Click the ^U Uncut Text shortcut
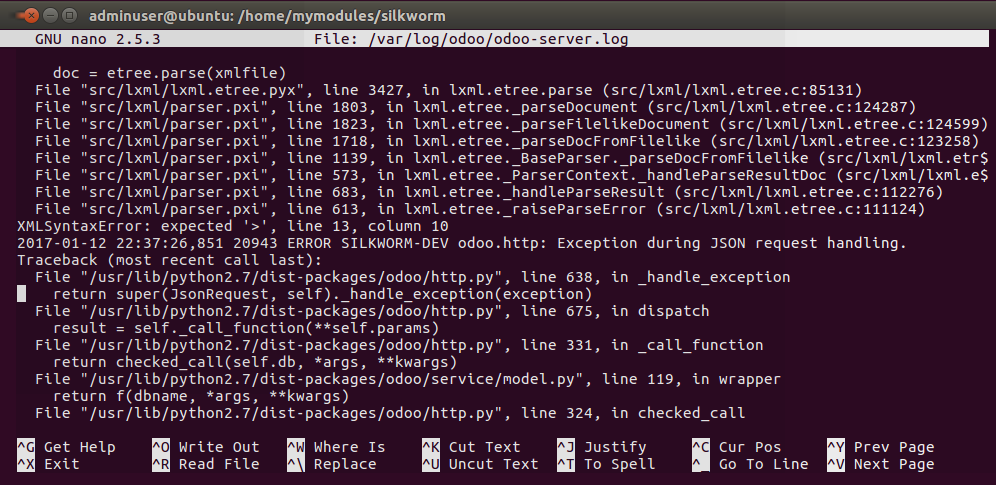This screenshot has height=485, width=996. pos(480,465)
